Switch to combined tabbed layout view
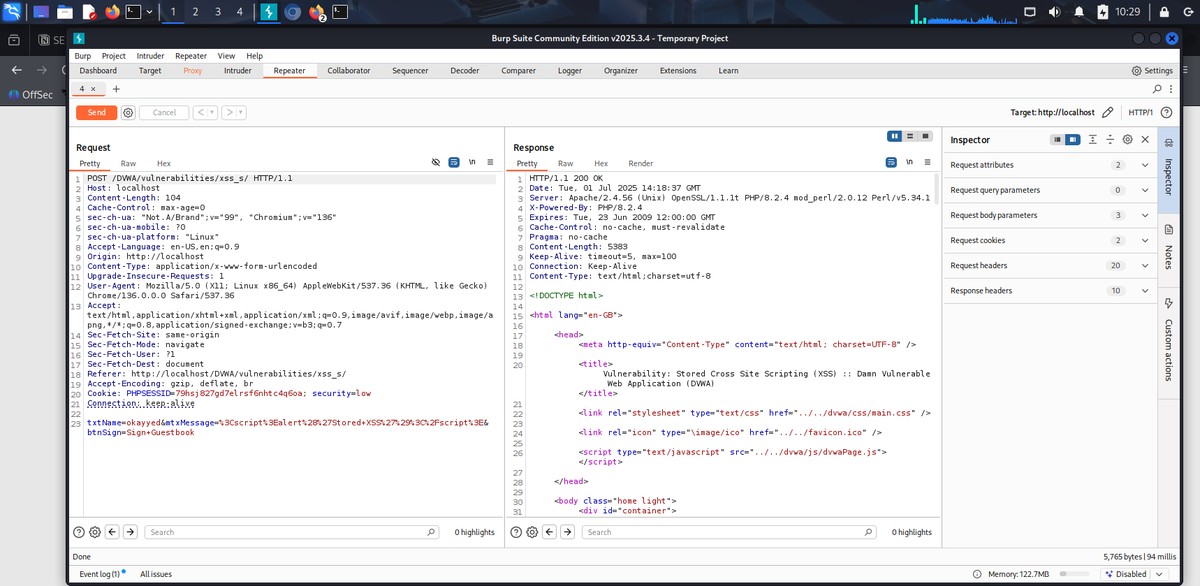 (x=927, y=135)
